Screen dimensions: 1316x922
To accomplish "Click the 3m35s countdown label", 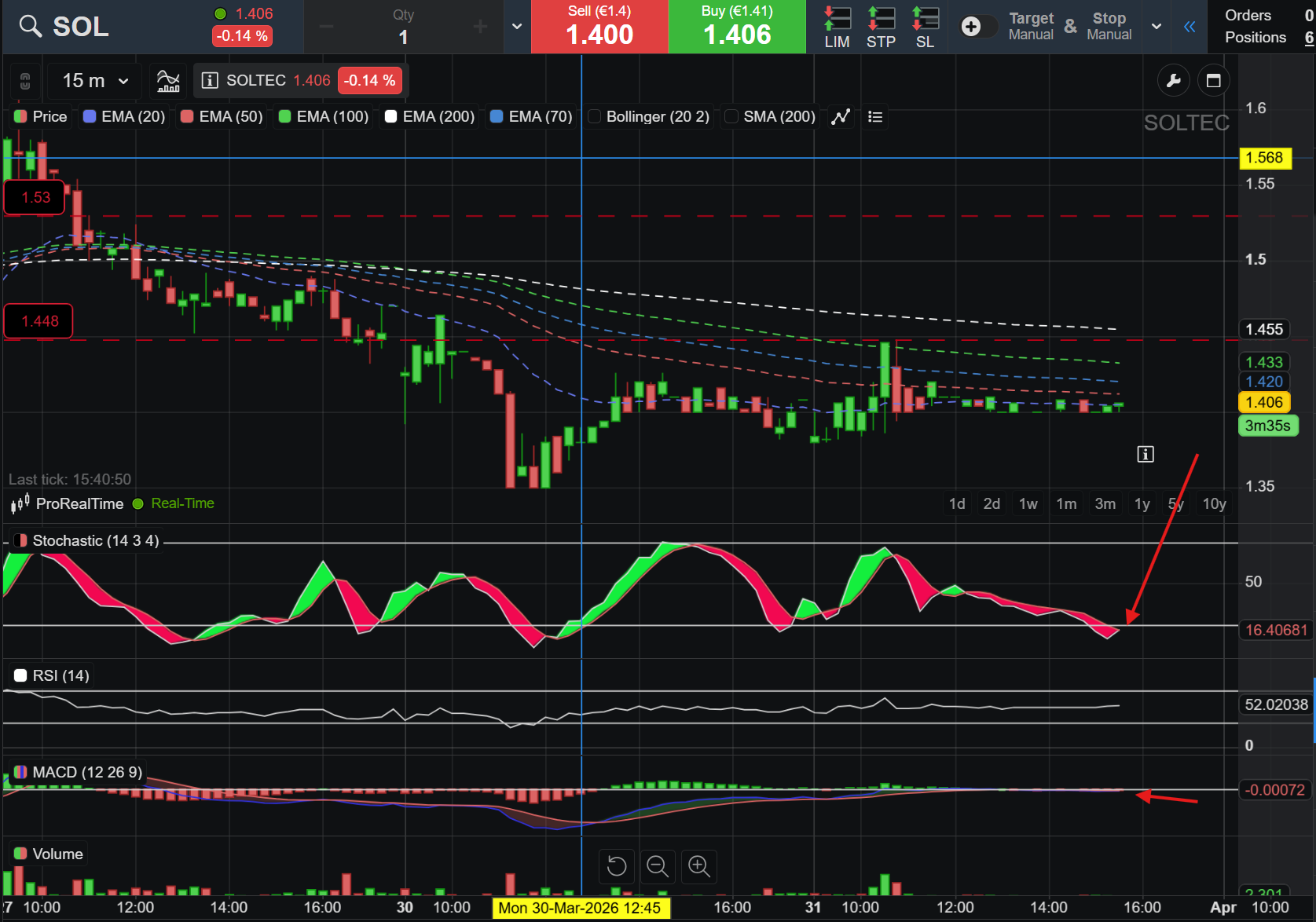I will click(1268, 426).
